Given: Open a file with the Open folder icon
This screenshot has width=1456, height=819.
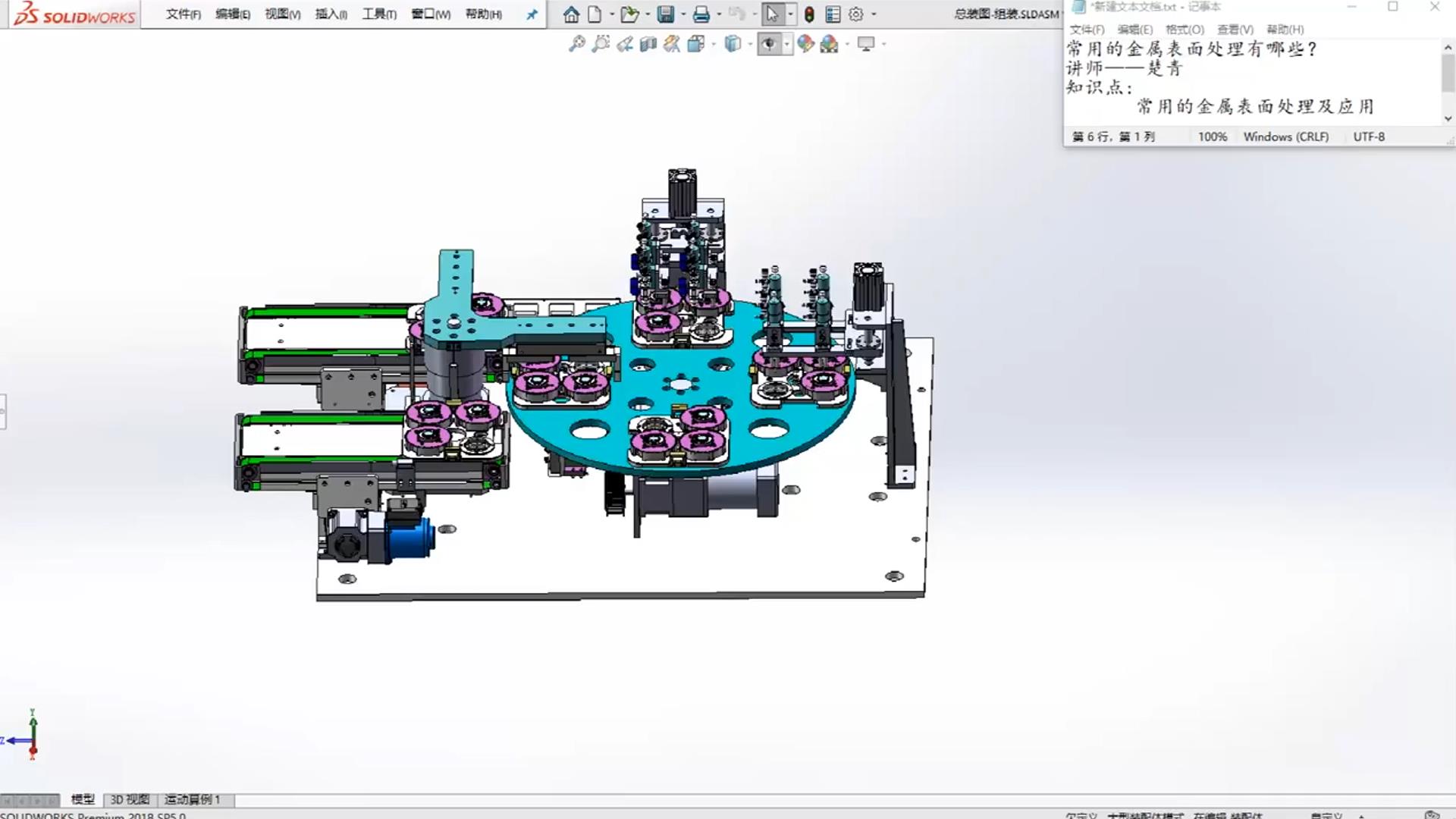Looking at the screenshot, I should [629, 14].
